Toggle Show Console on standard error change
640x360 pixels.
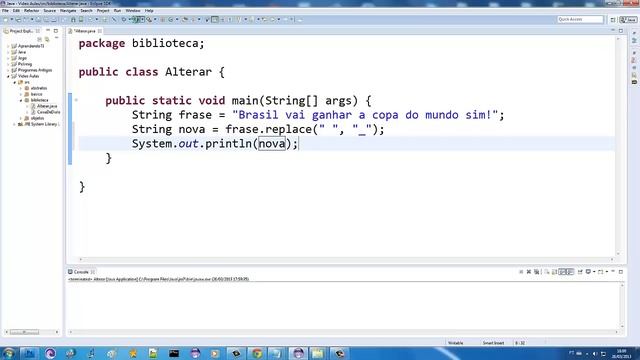click(570, 272)
